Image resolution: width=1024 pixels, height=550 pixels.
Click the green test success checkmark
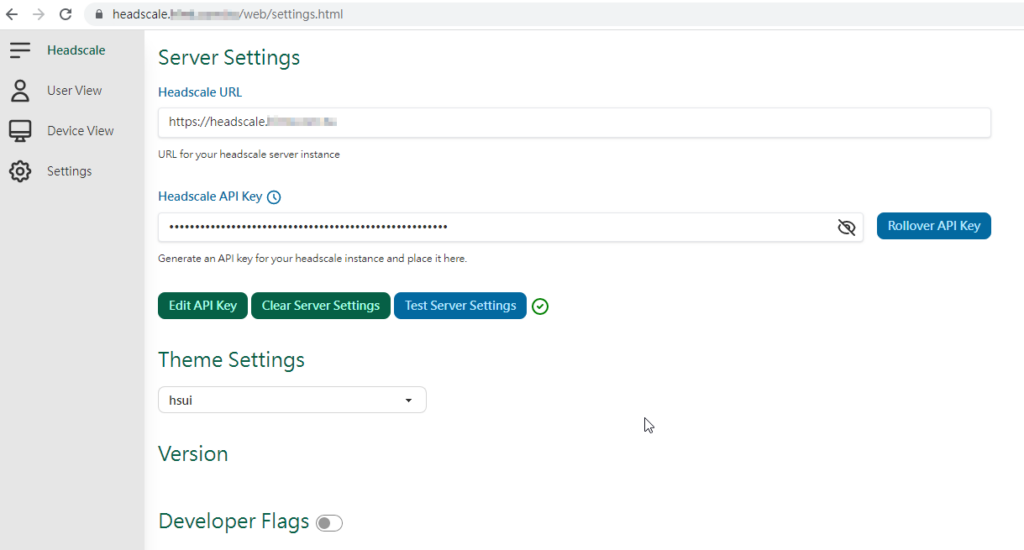click(x=540, y=306)
